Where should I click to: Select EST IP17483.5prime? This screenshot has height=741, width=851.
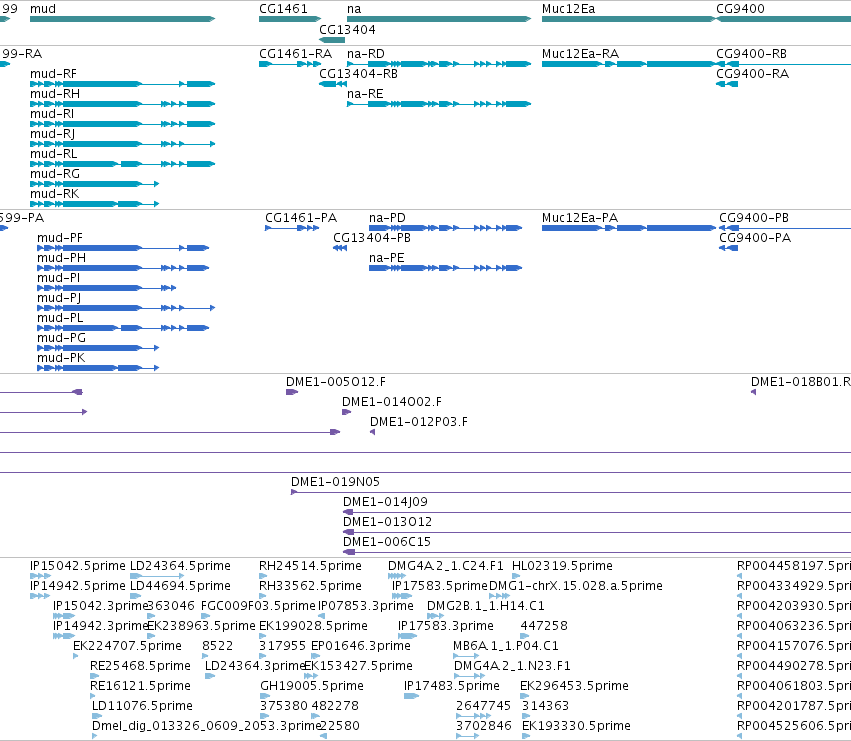(411, 696)
